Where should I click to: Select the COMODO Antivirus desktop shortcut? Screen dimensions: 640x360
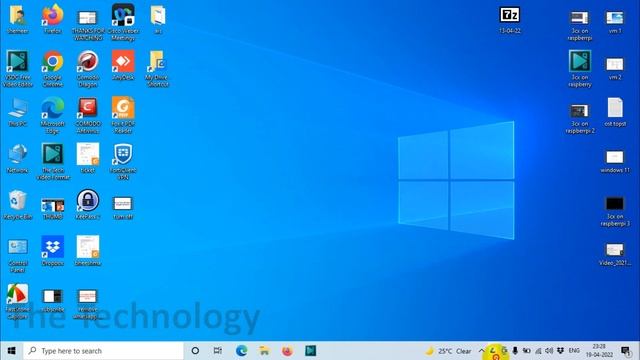(x=88, y=115)
